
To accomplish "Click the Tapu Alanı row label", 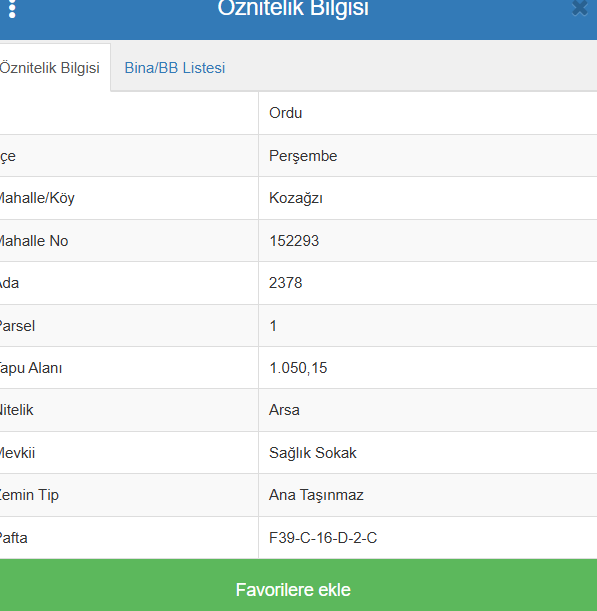I will point(30,368).
